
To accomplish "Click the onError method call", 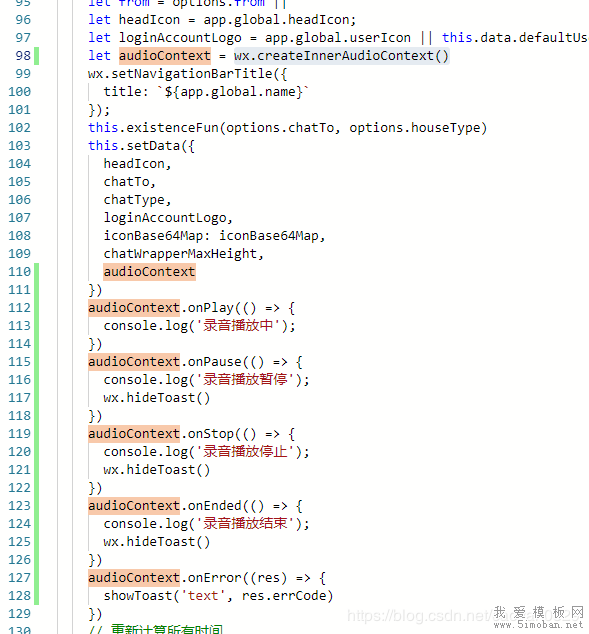I will coord(215,577).
